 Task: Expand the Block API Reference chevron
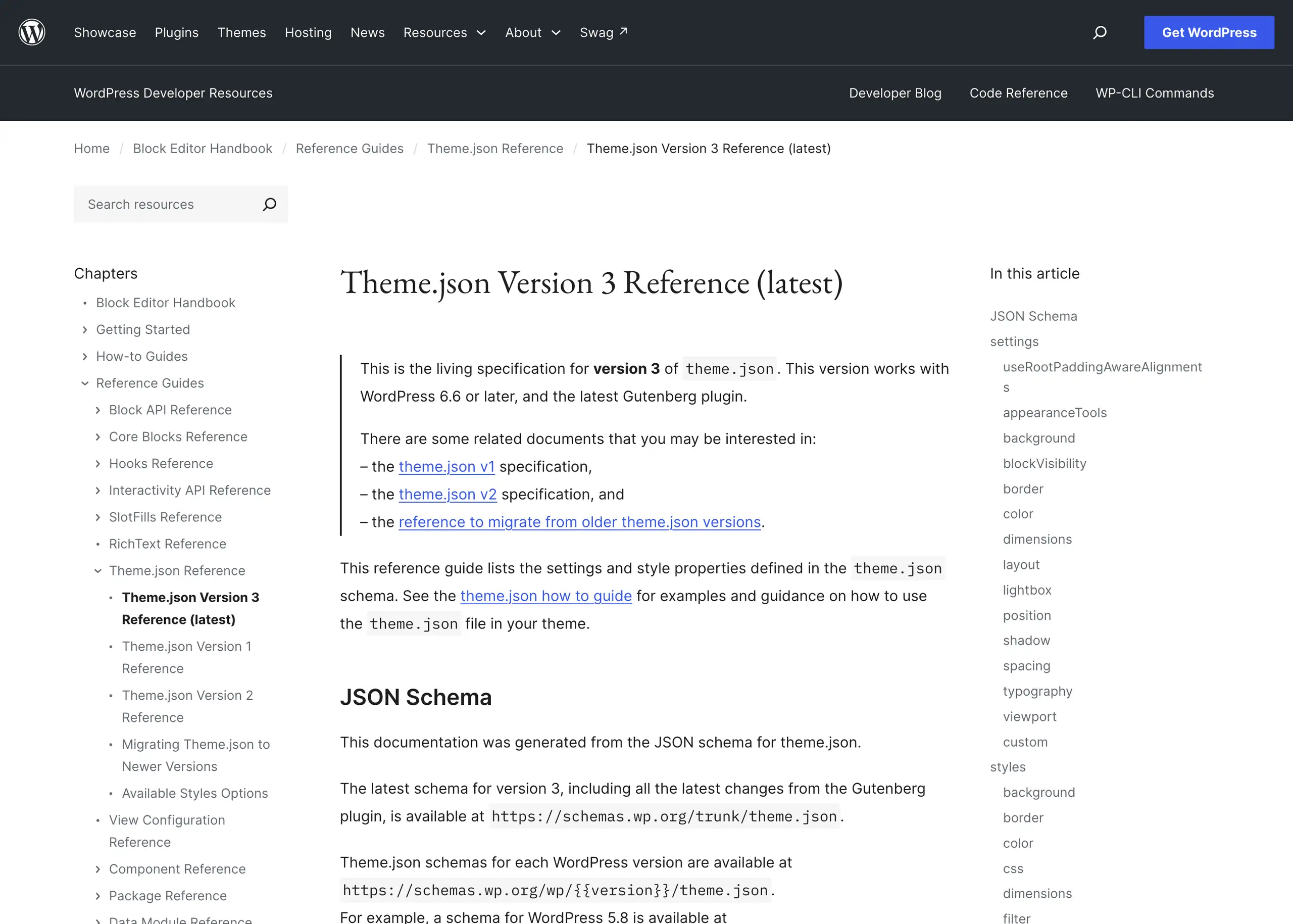(98, 410)
